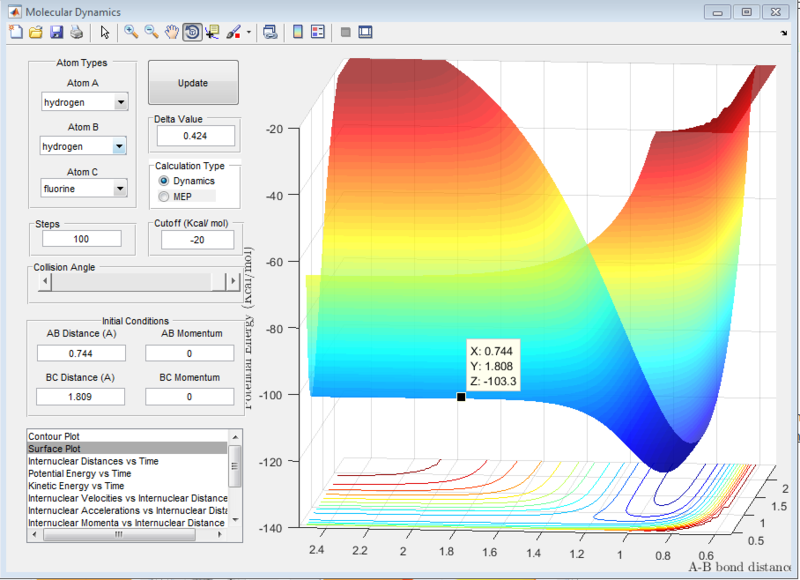Open the Atom A dropdown

[85, 102]
